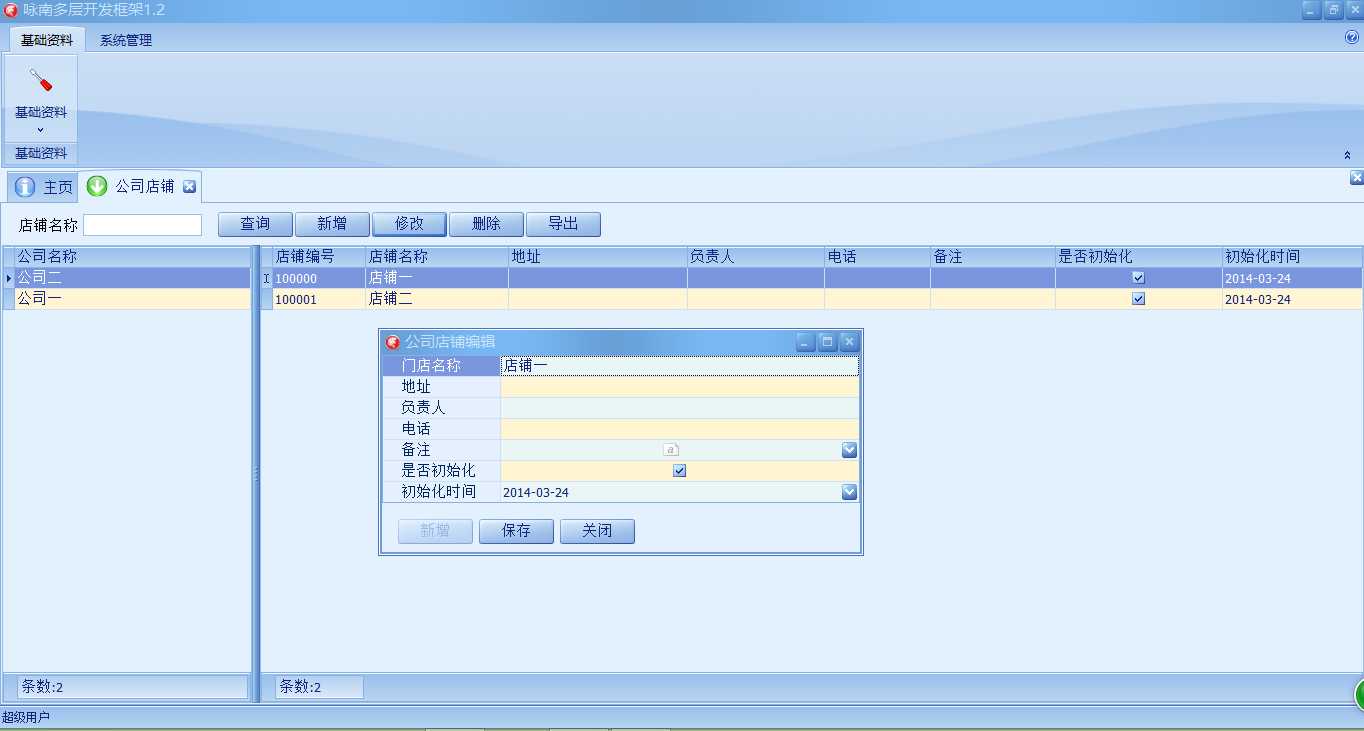Restore the main application window
The image size is (1364, 731).
coord(1333,10)
